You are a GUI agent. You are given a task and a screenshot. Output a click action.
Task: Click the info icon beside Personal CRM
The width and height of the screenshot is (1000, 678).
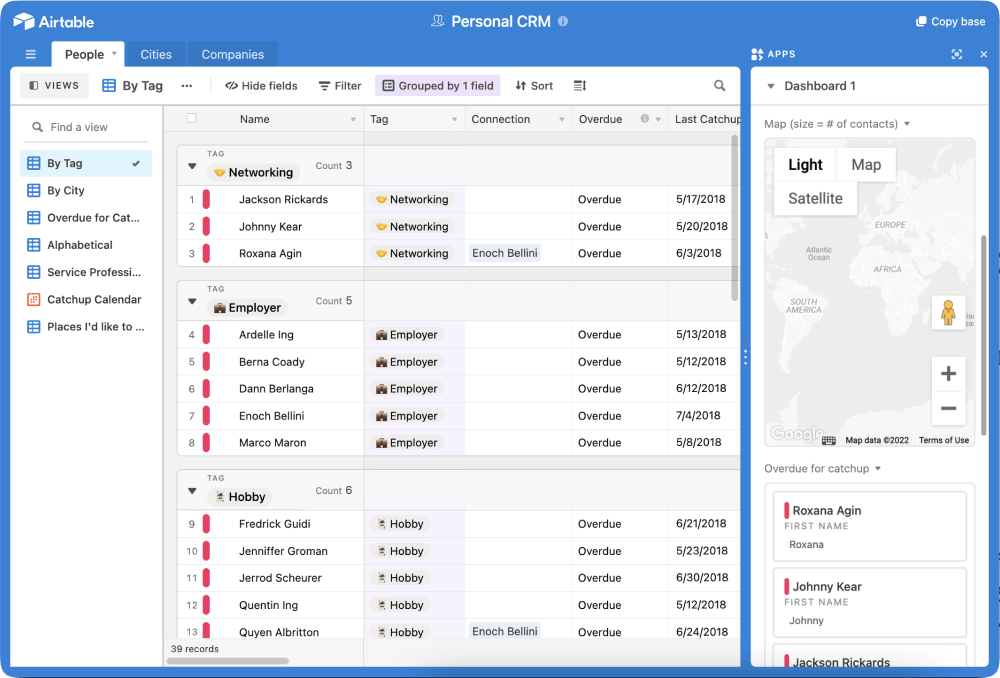pyautogui.click(x=563, y=21)
